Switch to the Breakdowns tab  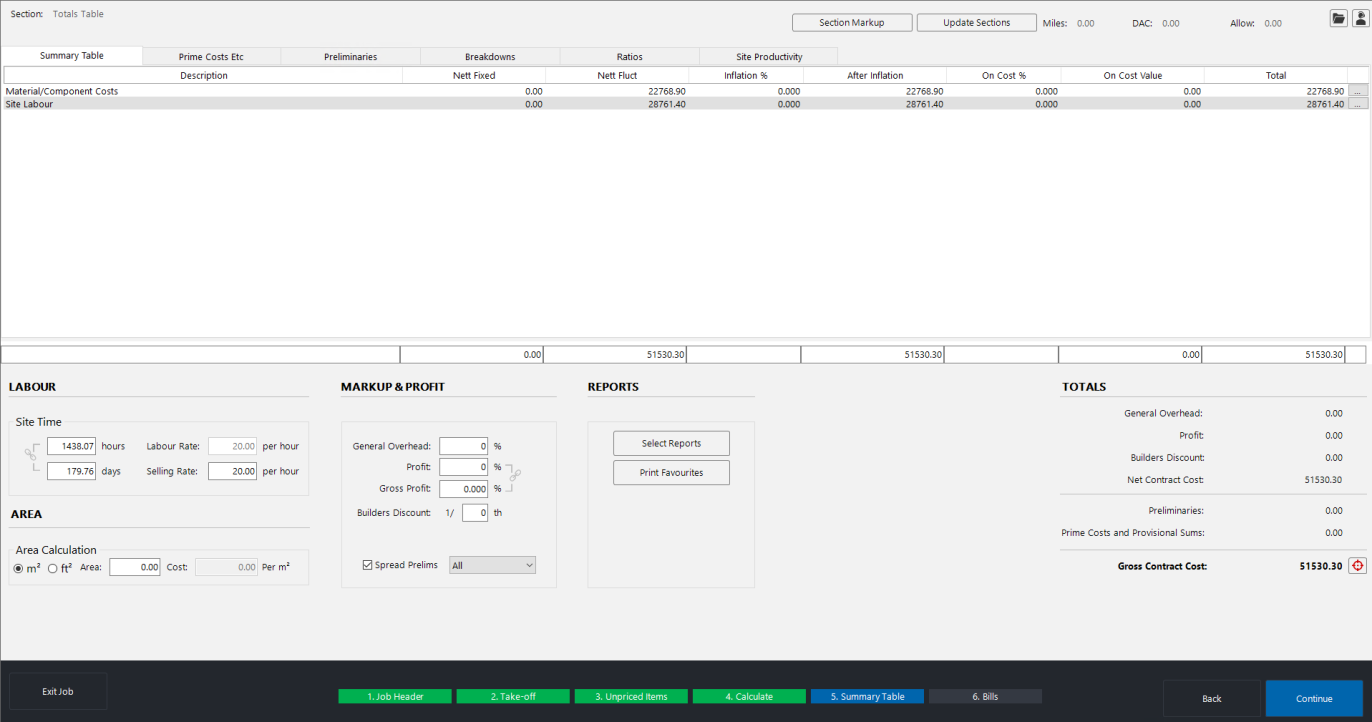489,56
